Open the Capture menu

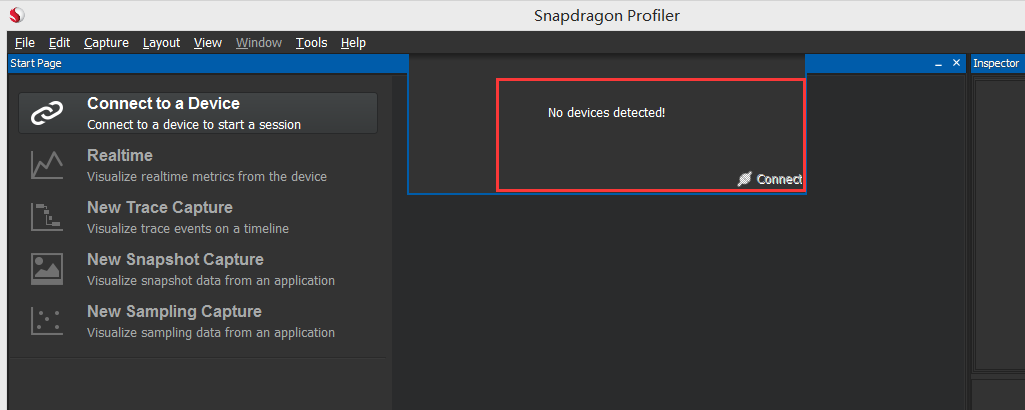[x=107, y=43]
